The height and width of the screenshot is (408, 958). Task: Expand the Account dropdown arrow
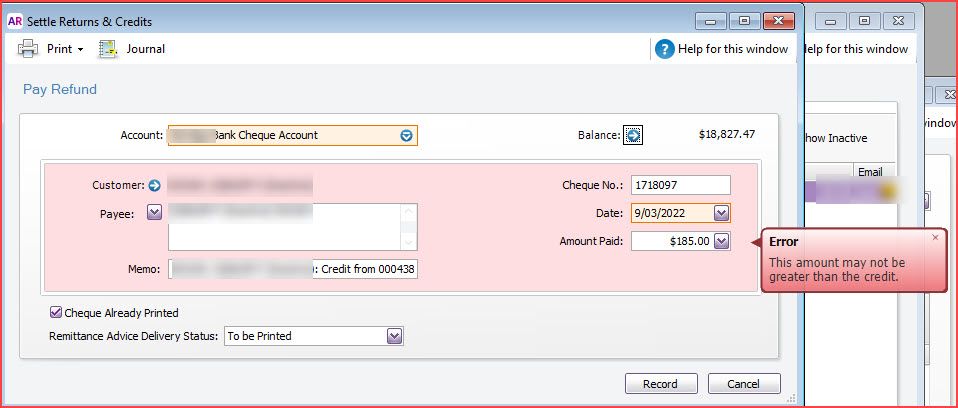pos(406,136)
